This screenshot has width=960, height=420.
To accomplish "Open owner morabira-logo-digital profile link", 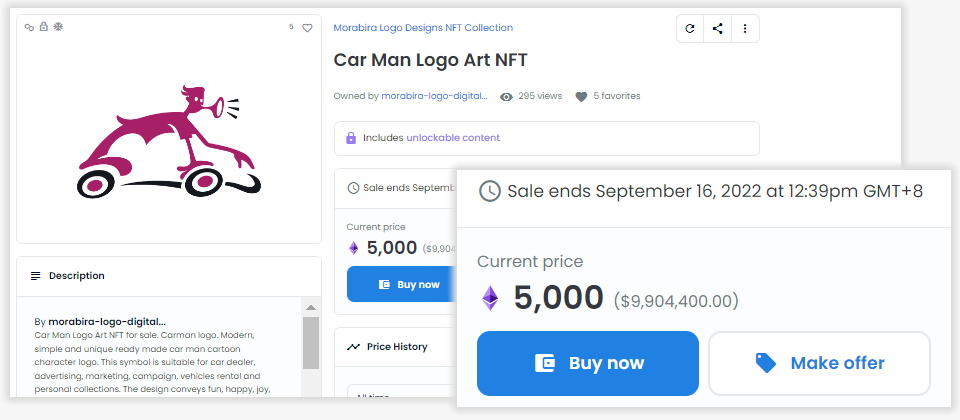I will (434, 97).
